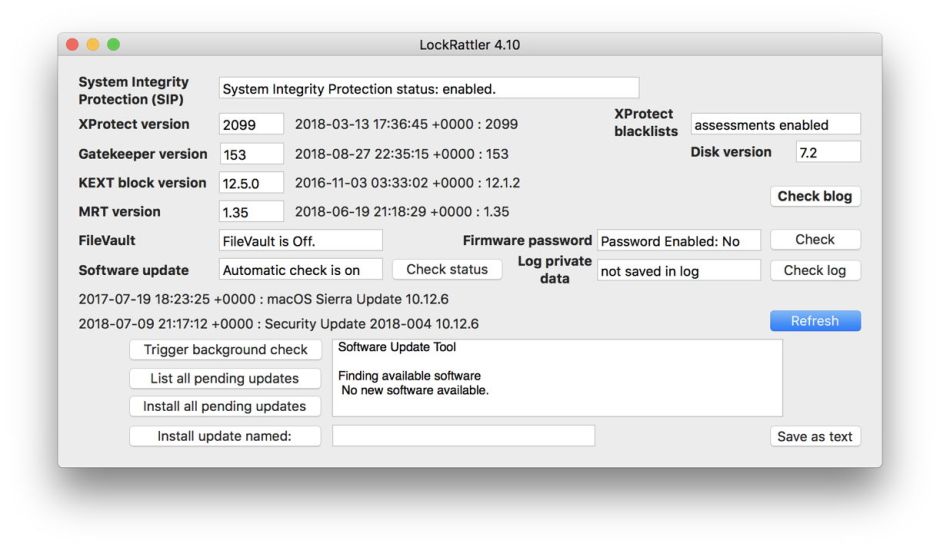Click the Save as text button
The height and width of the screenshot is (550, 940).
click(814, 436)
